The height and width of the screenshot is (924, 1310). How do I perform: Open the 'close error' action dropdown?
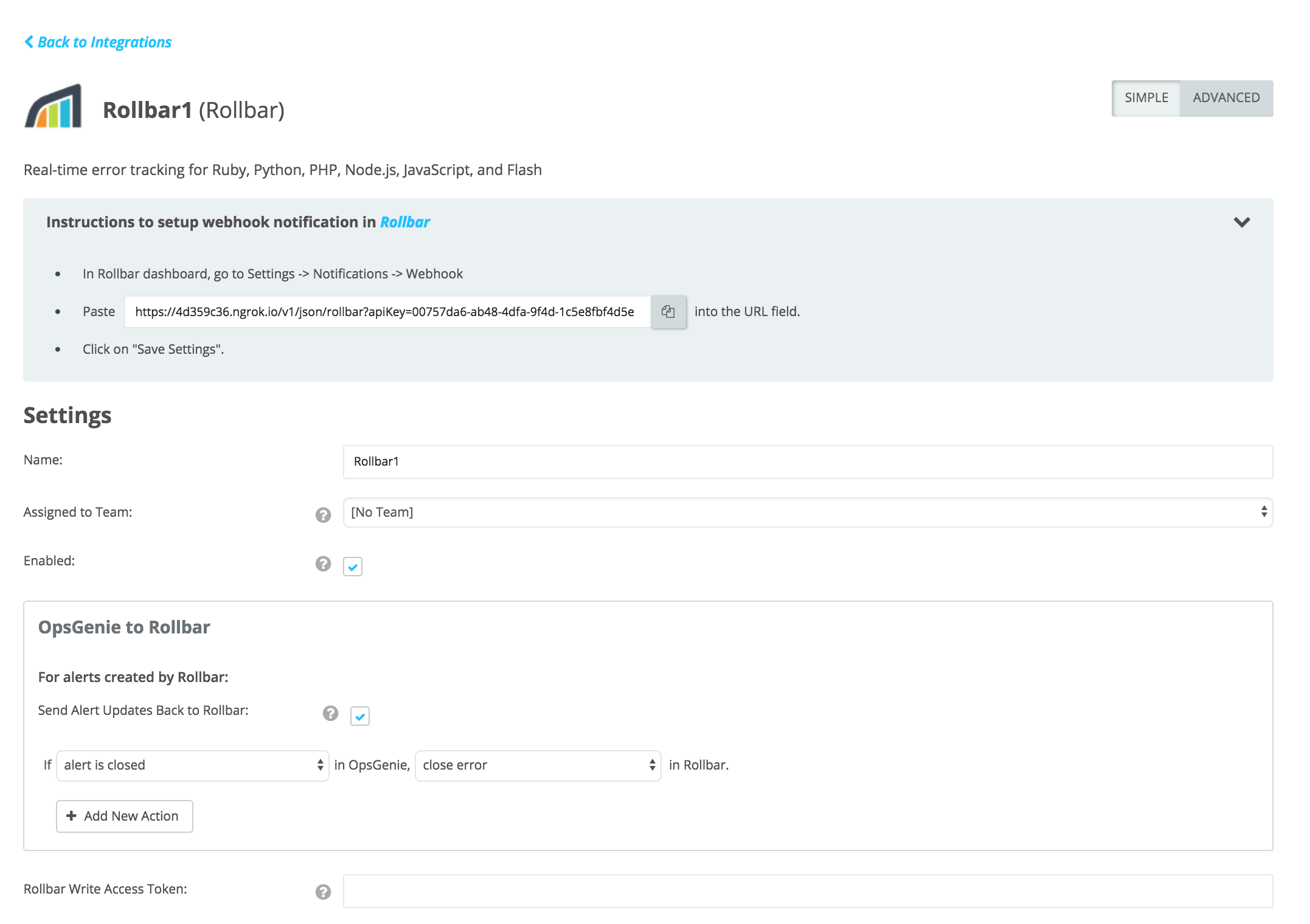tap(538, 765)
